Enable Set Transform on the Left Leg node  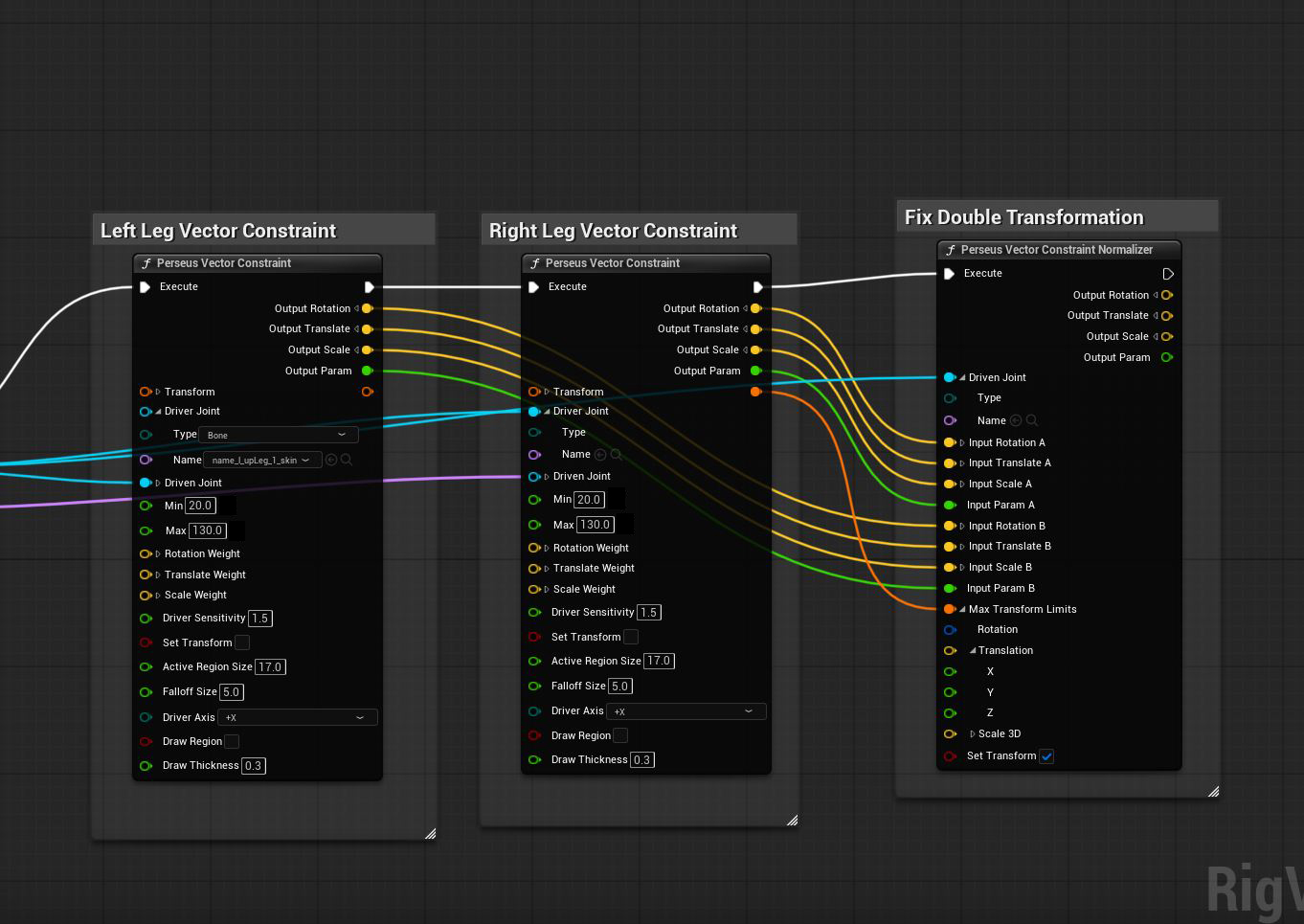click(x=242, y=642)
